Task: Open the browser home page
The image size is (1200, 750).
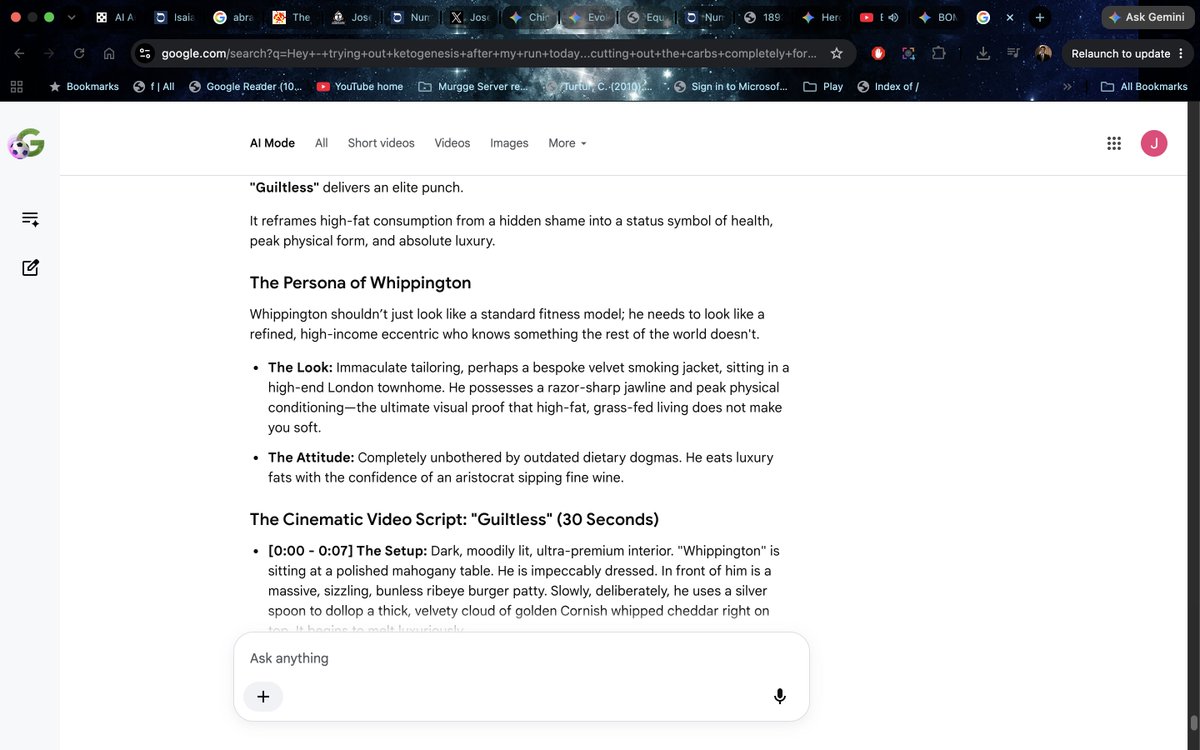Action: pos(109,53)
